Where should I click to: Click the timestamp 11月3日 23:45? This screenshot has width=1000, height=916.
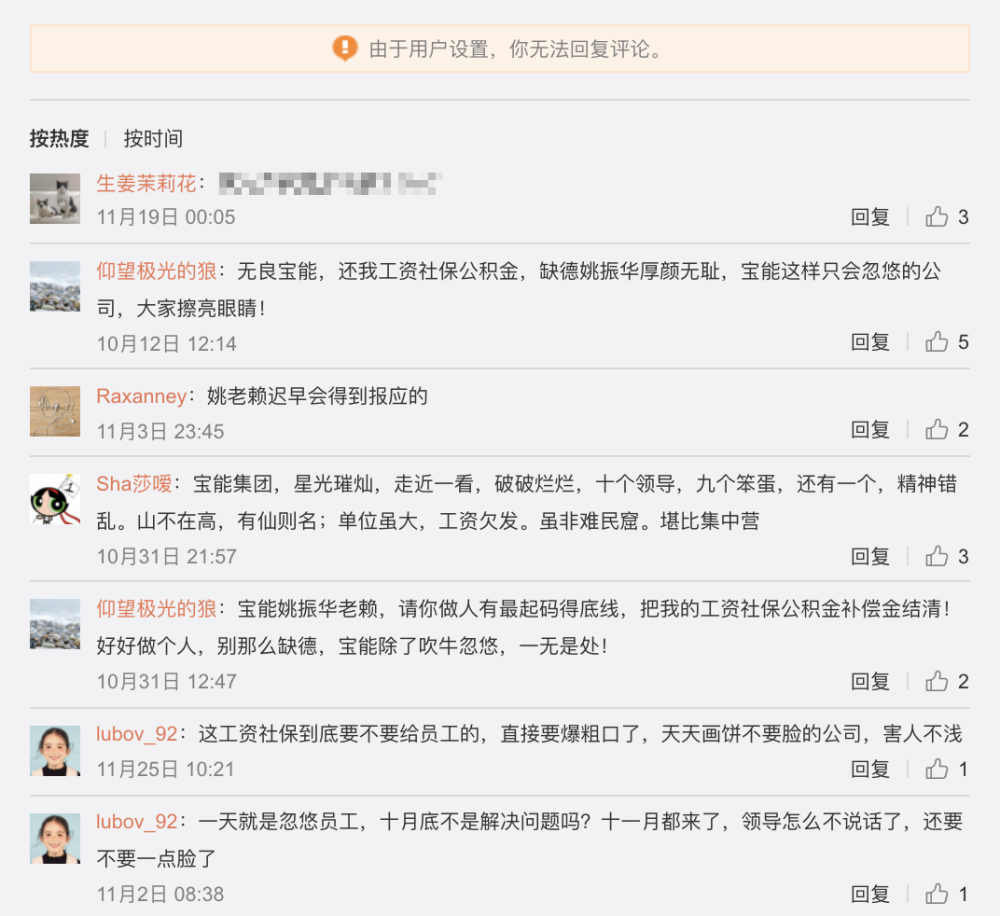[x=160, y=431]
